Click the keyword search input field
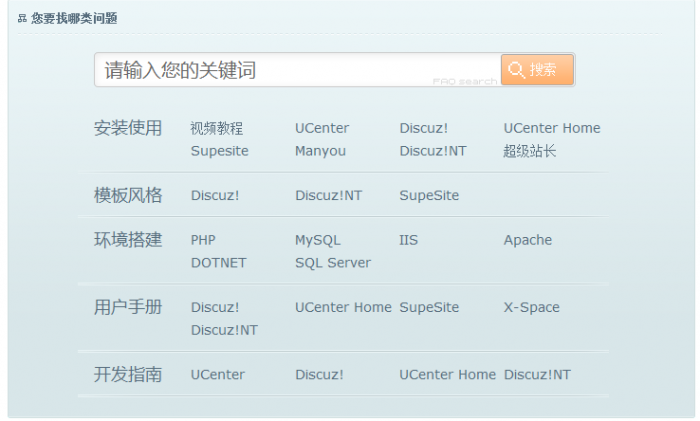700x421 pixels. tap(297, 70)
